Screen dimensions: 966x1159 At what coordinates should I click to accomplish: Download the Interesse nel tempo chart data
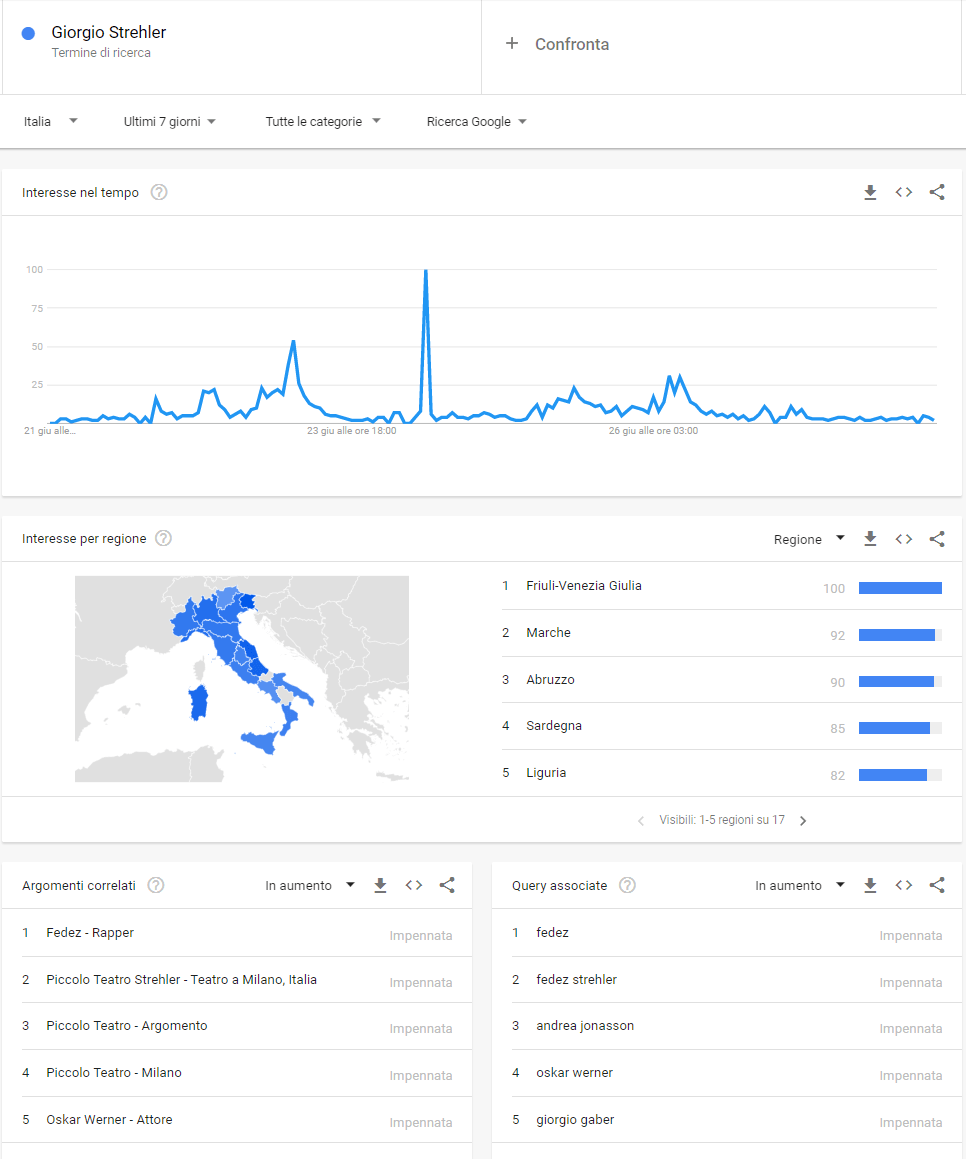(870, 193)
